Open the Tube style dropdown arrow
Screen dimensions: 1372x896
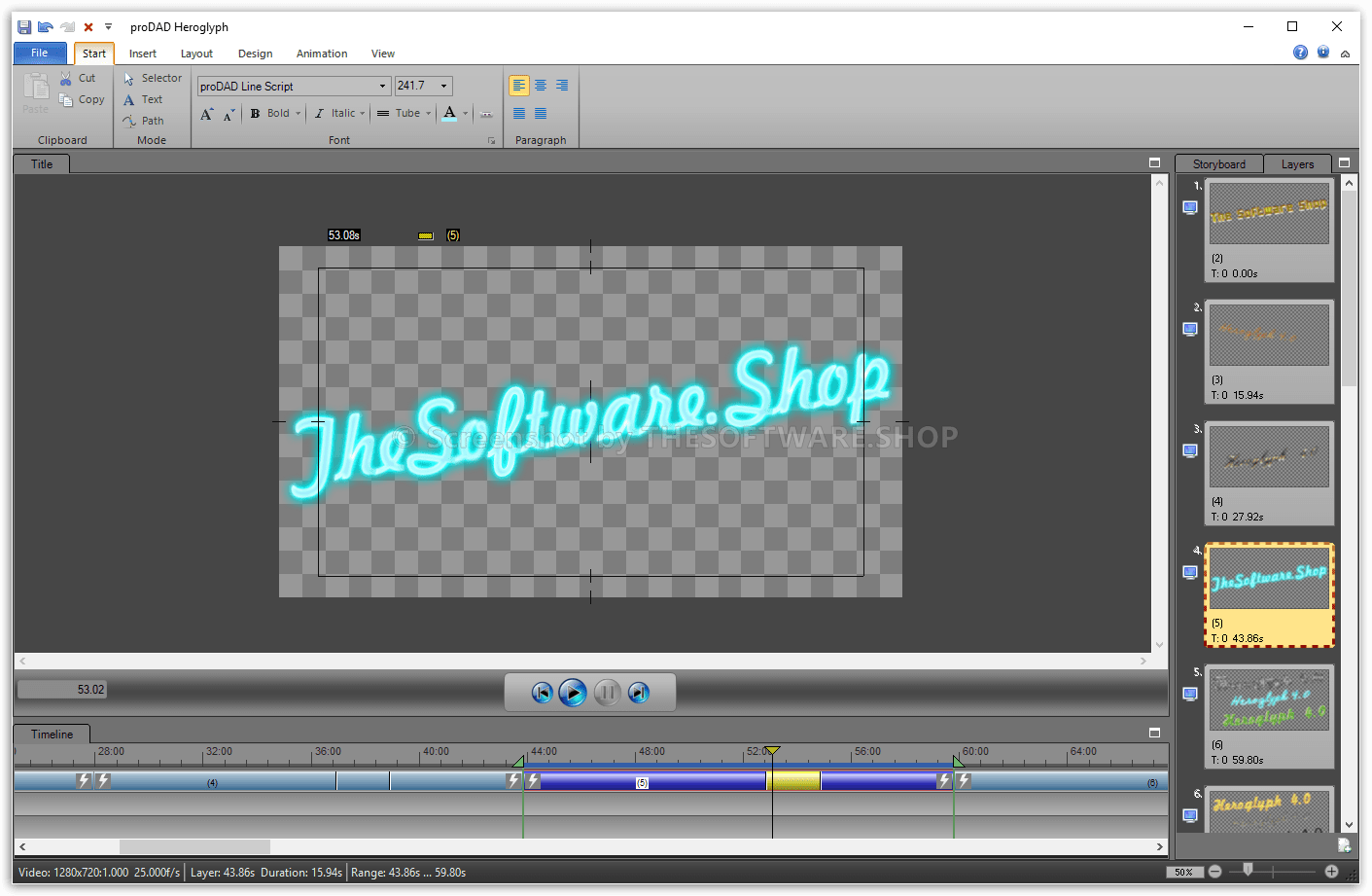click(428, 114)
